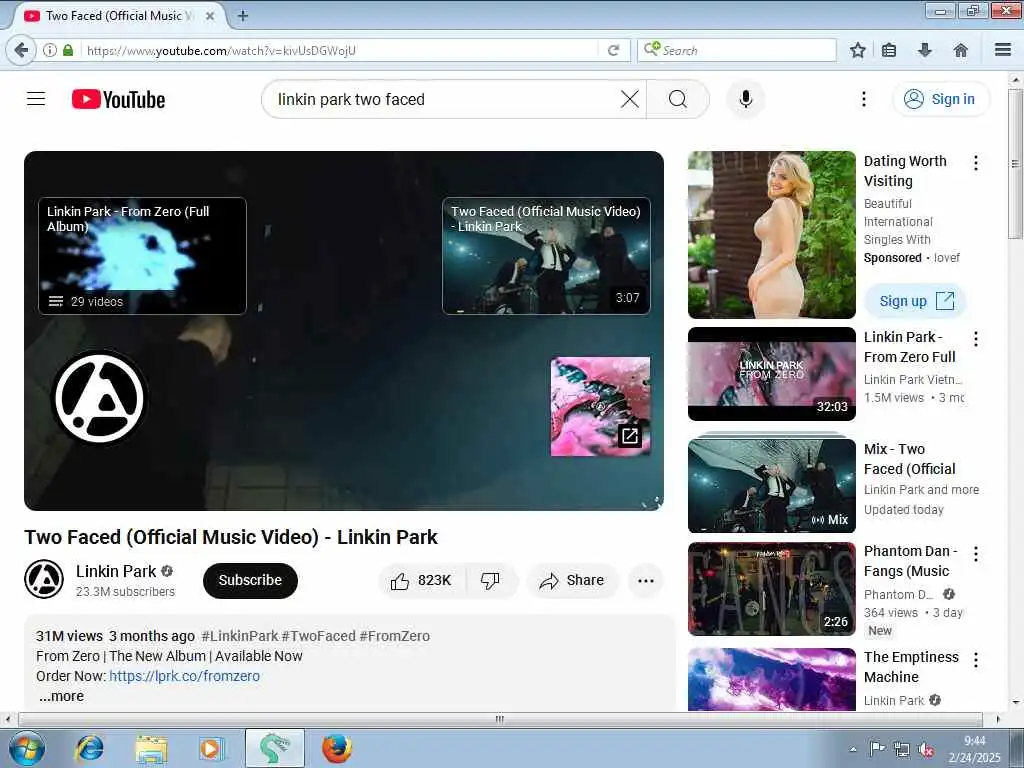Screen dimensions: 1024x768
Task: Click the Mix - Two Faced (Official title
Action: point(909,459)
